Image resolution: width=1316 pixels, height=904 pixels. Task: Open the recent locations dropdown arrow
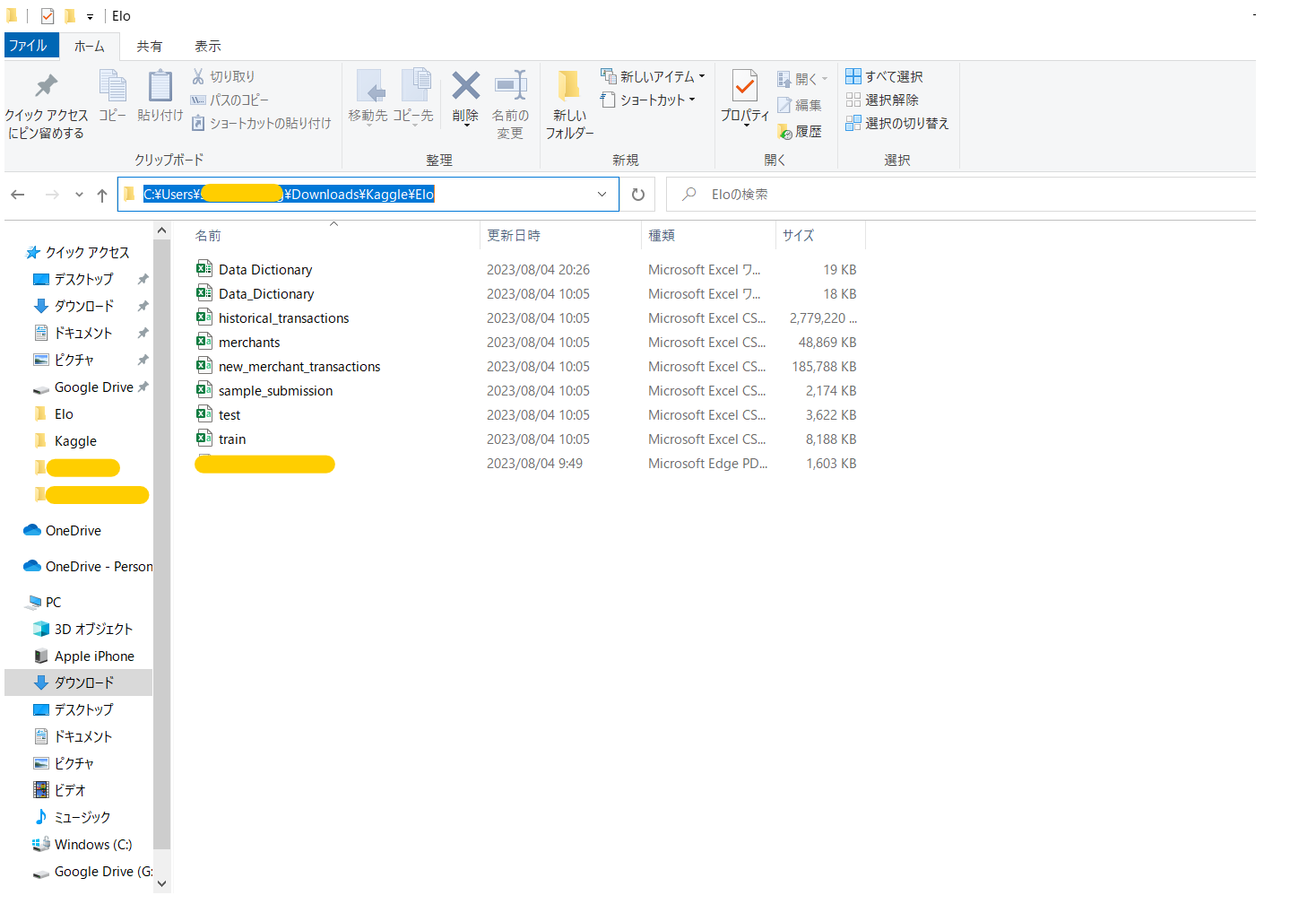pyautogui.click(x=79, y=195)
